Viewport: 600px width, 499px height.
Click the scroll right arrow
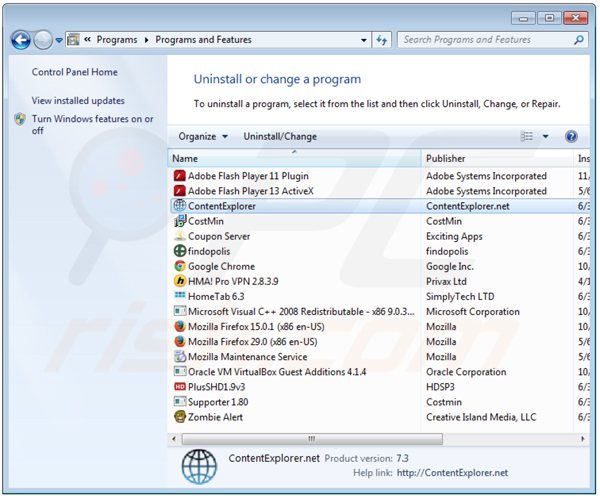click(582, 439)
